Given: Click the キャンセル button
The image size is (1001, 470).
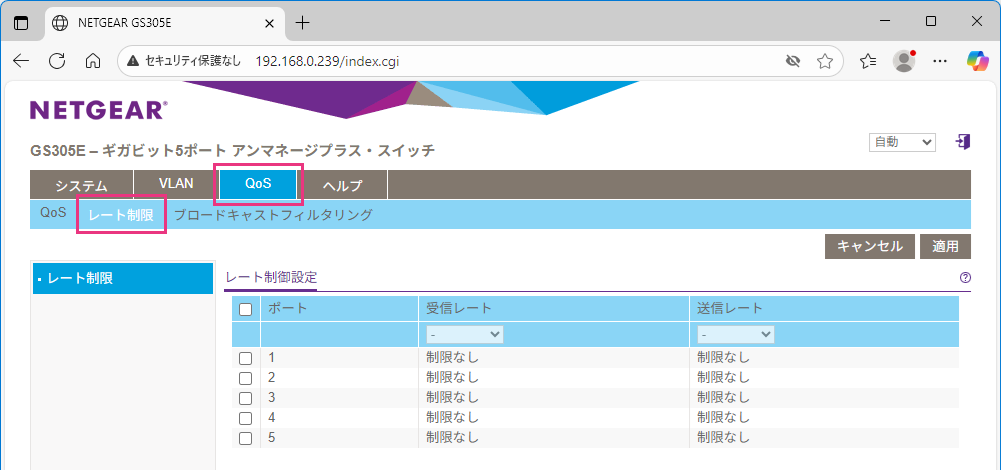Looking at the screenshot, I should pos(869,246).
